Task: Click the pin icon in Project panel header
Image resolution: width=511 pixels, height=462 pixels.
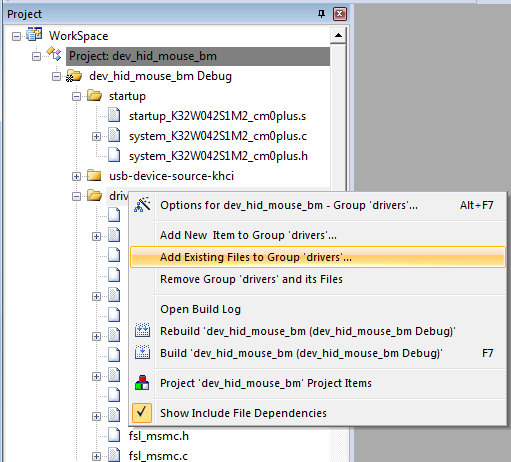Action: point(321,14)
